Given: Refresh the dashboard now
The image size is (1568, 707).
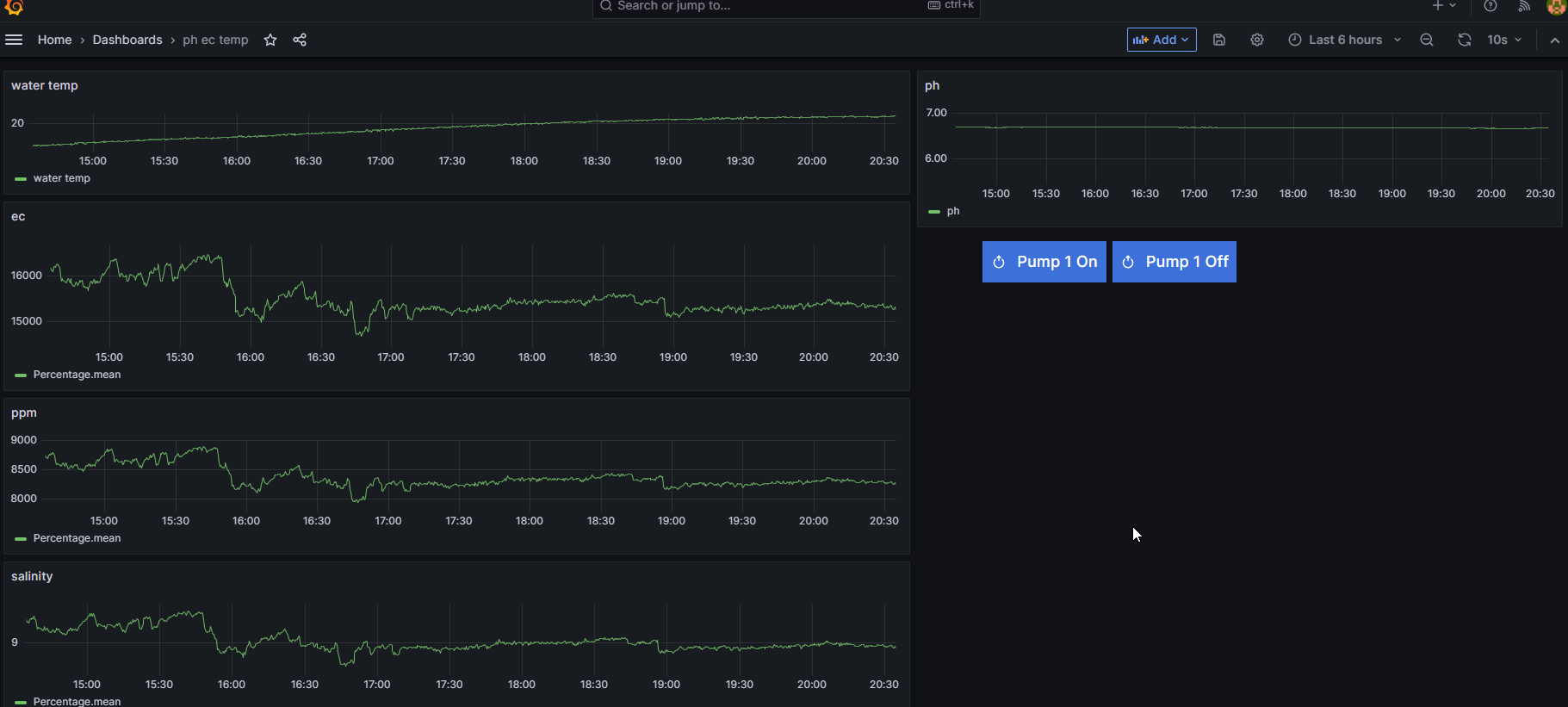Looking at the screenshot, I should [x=1465, y=40].
